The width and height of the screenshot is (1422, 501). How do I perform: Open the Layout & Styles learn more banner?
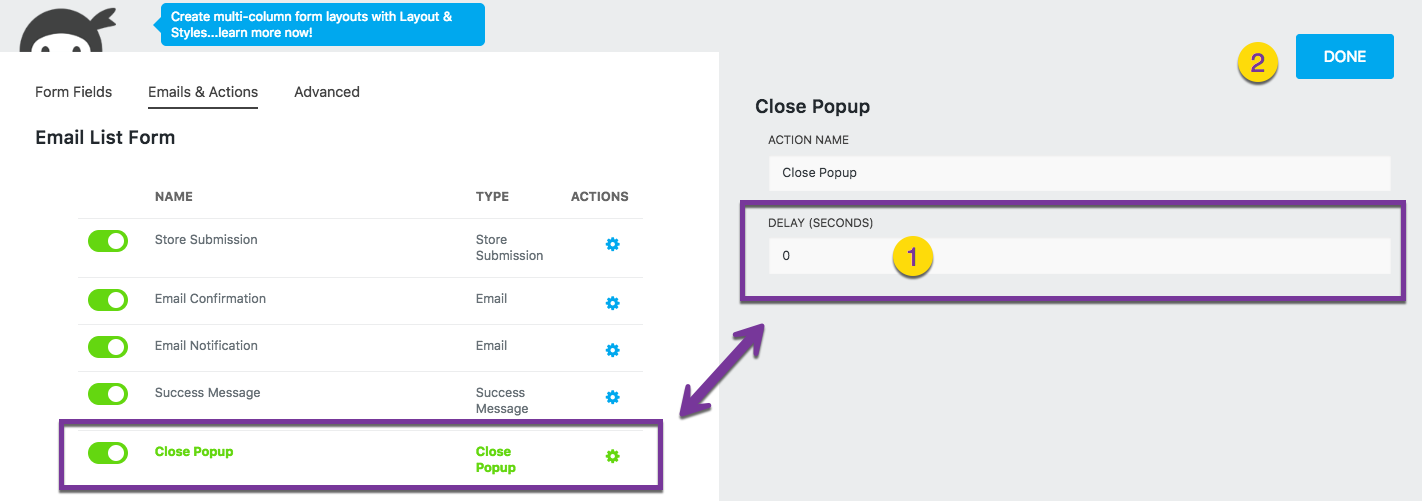323,25
